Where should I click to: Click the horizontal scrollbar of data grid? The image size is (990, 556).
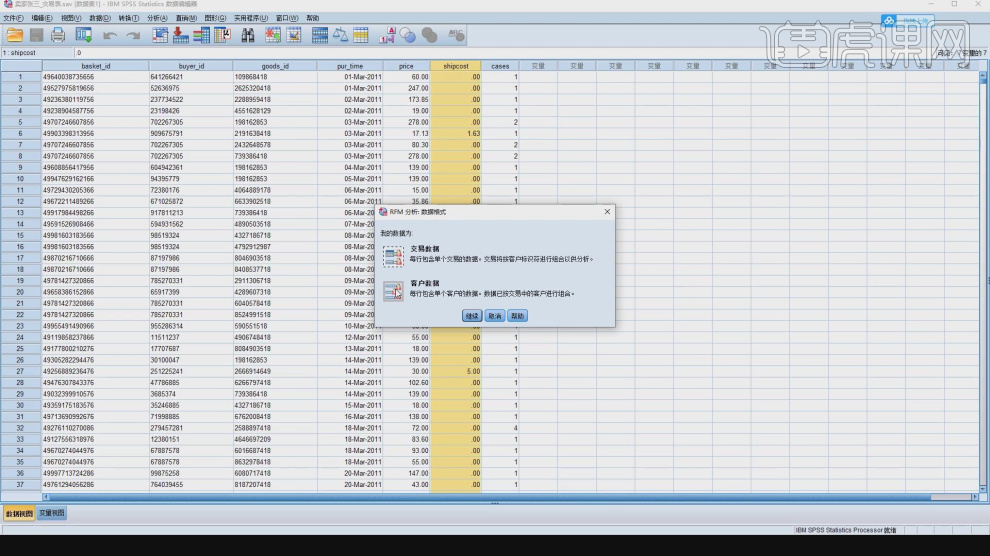509,497
